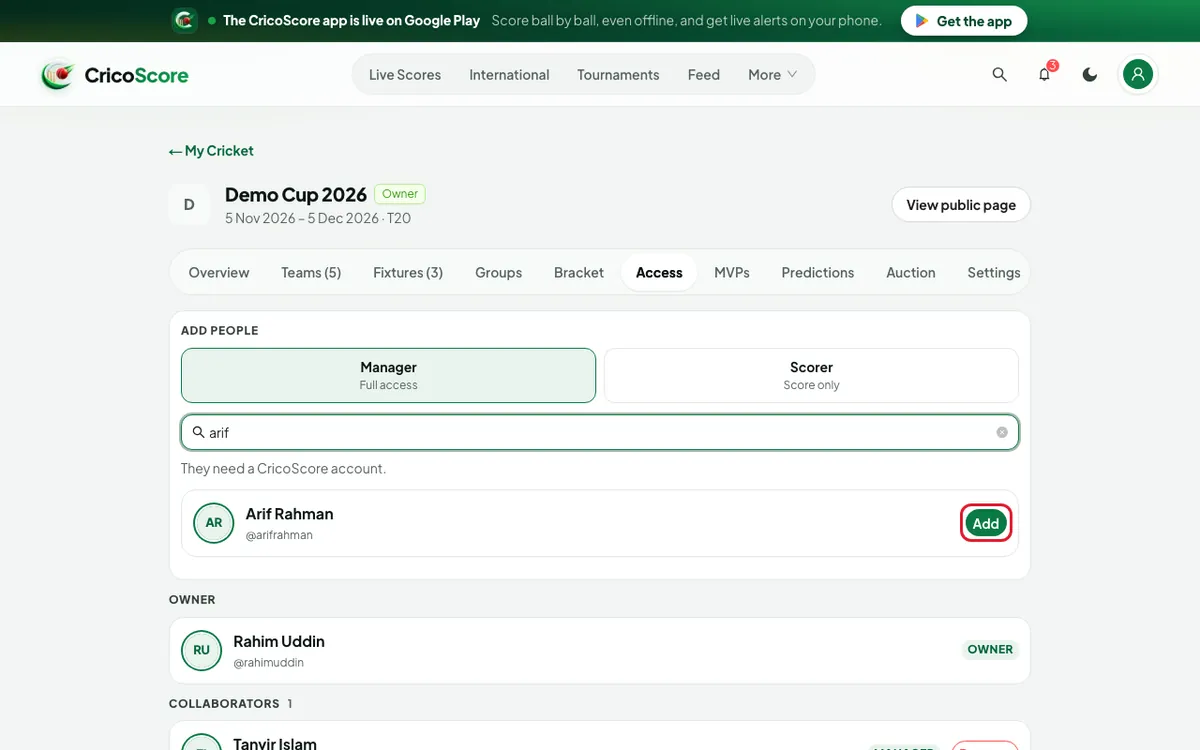Open the Groups tab
The image size is (1200, 750).
tap(499, 272)
